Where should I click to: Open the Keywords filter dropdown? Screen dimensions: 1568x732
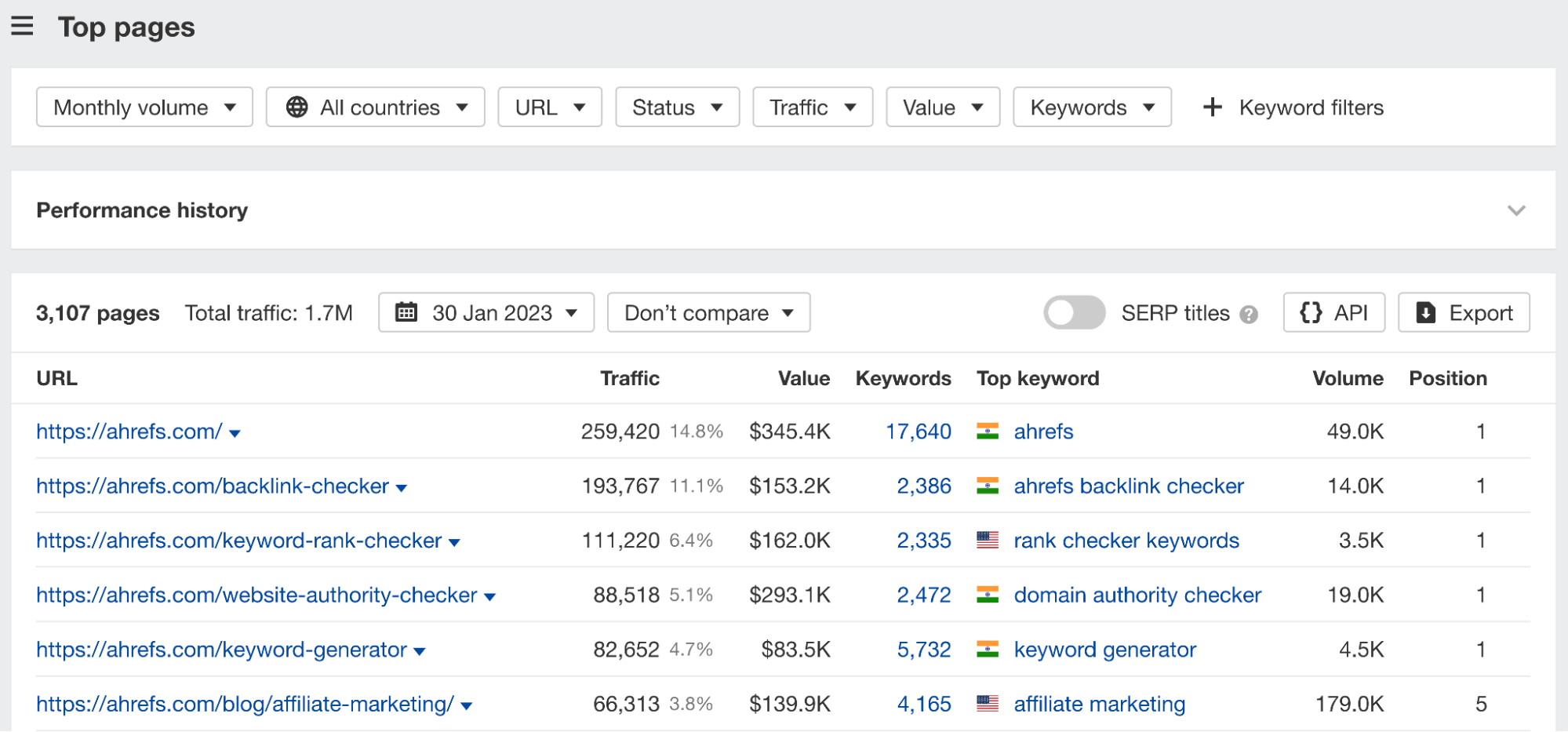tap(1092, 107)
